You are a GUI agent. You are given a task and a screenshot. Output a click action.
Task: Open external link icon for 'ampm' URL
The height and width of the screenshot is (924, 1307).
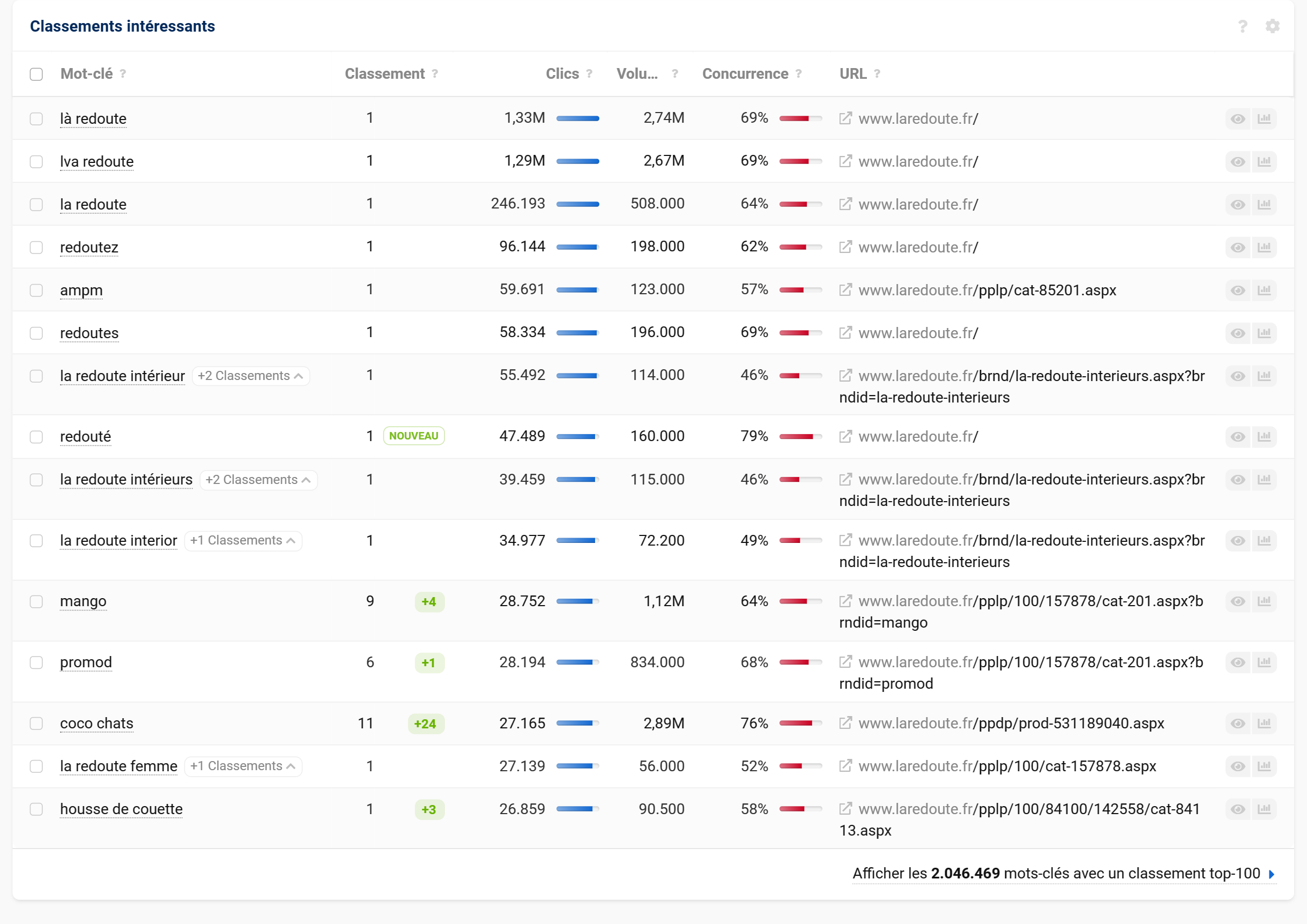[845, 289]
